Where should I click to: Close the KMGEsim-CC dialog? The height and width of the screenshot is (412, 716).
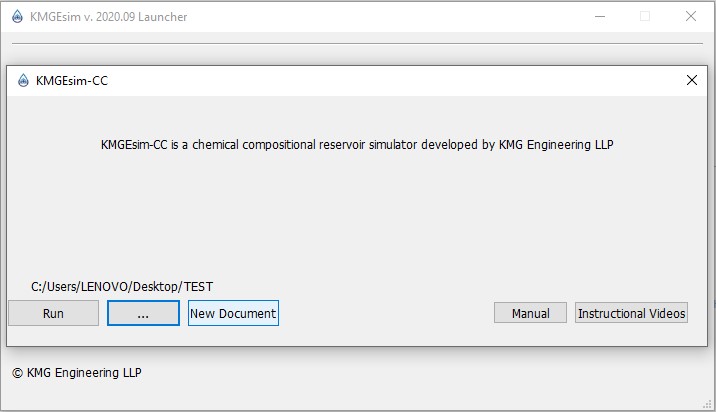click(691, 81)
